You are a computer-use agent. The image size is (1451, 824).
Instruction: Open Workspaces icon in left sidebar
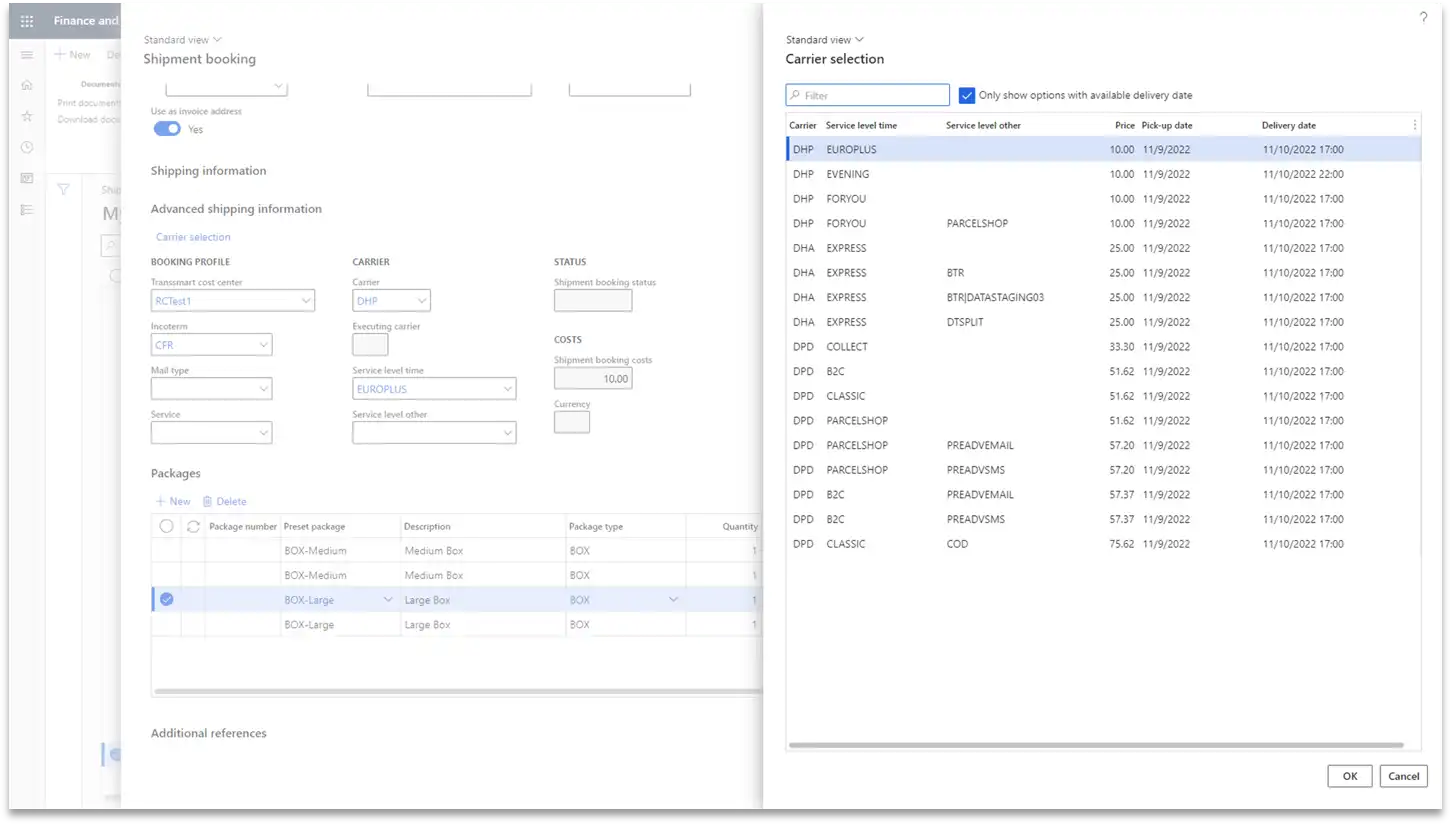(27, 178)
